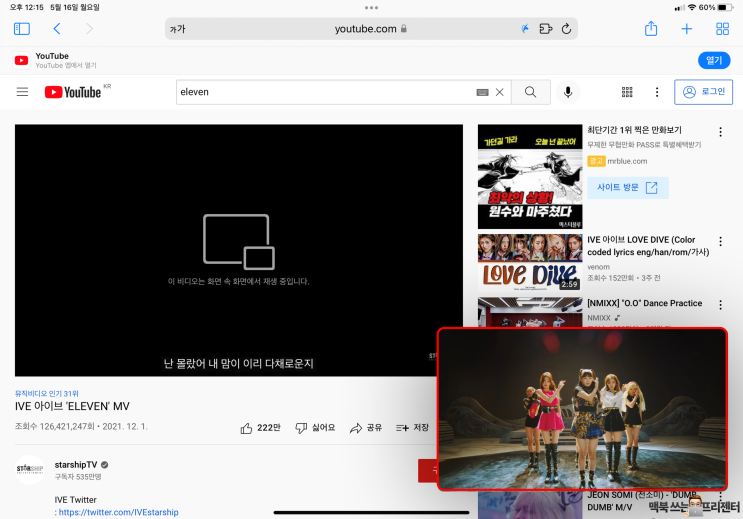This screenshot has height=519, width=743.
Task: Go forward using Safari forward arrow
Action: tap(89, 29)
